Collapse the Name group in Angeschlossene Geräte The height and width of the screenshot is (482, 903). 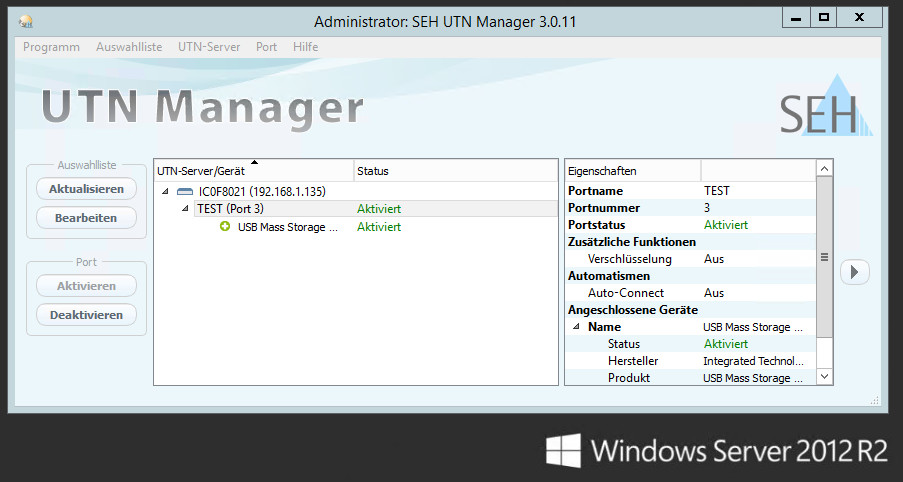[x=576, y=327]
